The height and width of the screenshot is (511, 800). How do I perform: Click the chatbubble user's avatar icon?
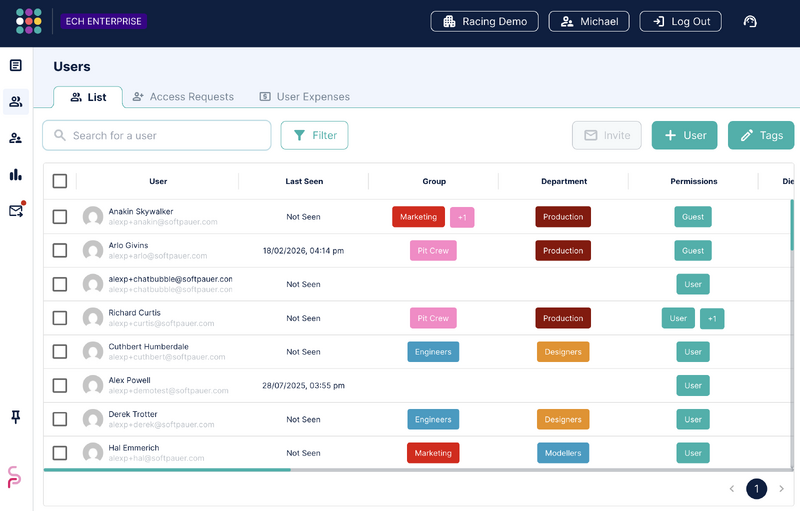click(x=93, y=284)
